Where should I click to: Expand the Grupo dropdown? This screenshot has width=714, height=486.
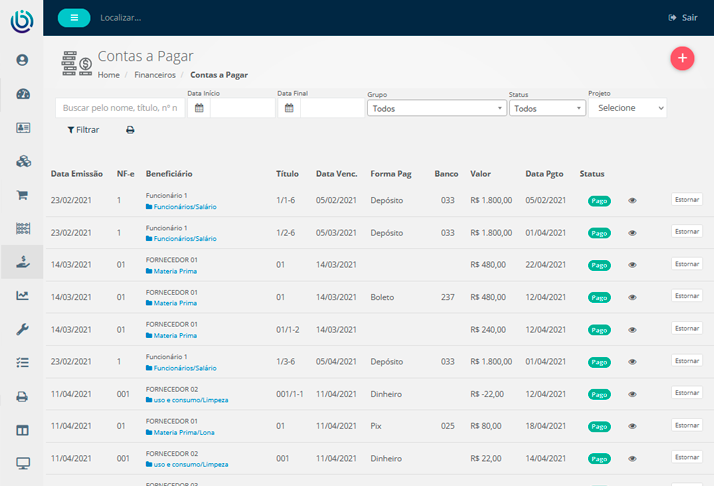(436, 108)
